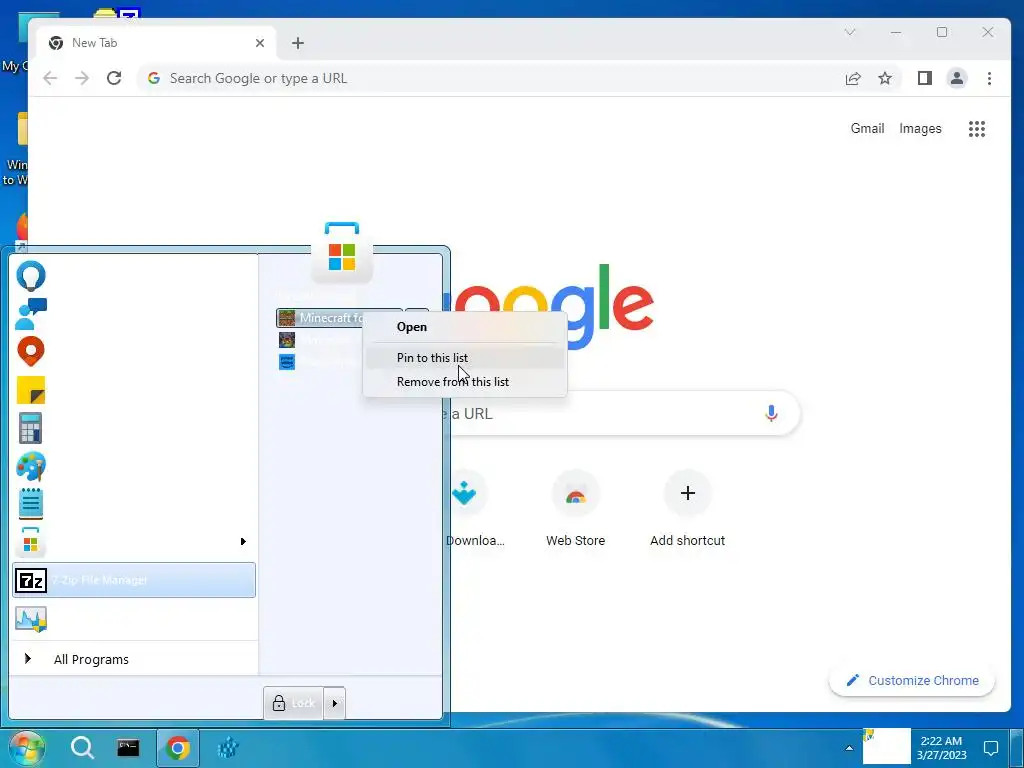
Task: Click Add shortcut button
Action: click(x=688, y=511)
